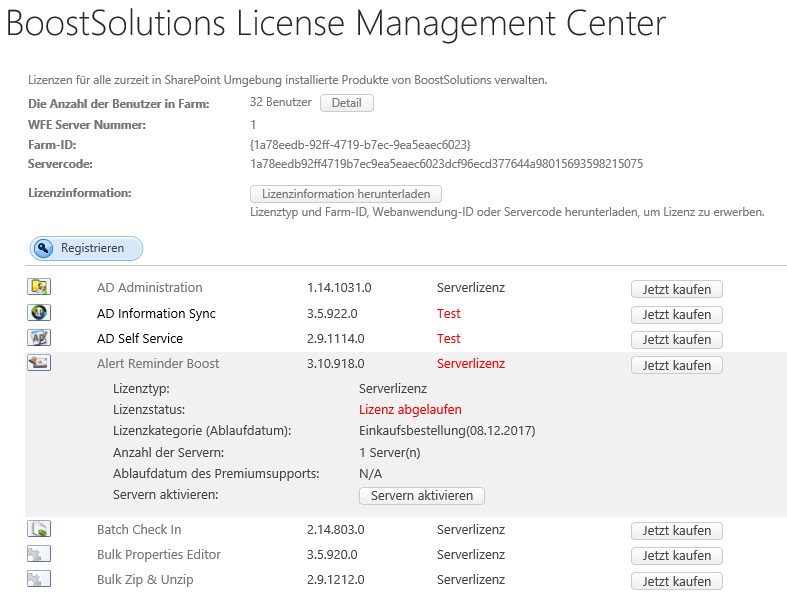Click the Batch Check In product icon

coord(39,529)
